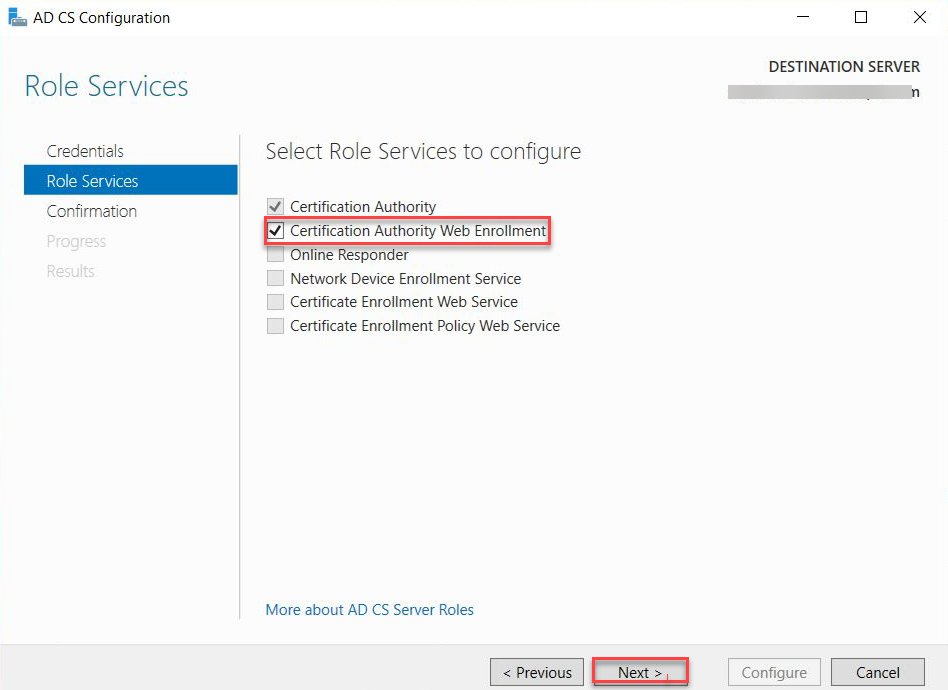
Task: Click the Configure button
Action: (774, 672)
